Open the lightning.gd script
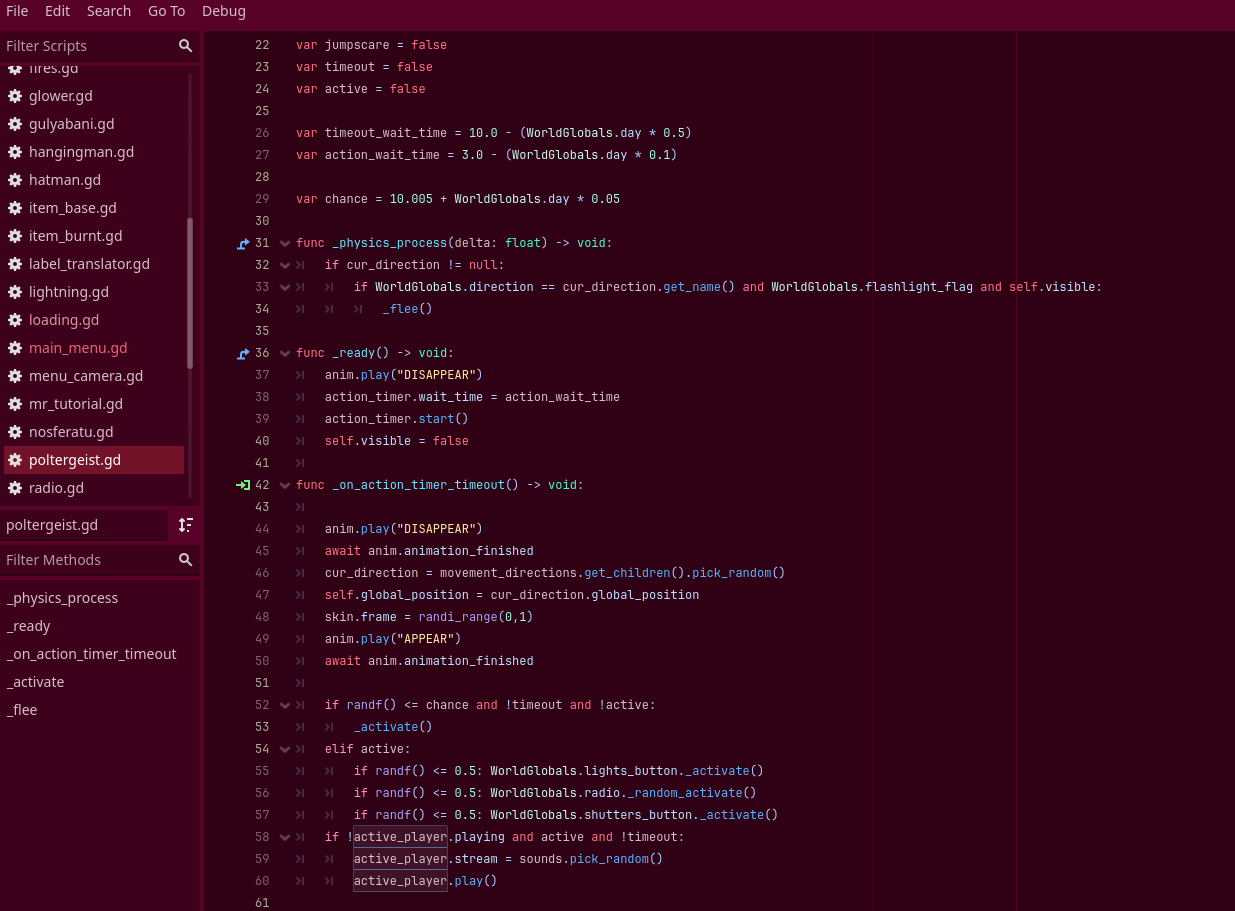The height and width of the screenshot is (911, 1235). tap(69, 292)
